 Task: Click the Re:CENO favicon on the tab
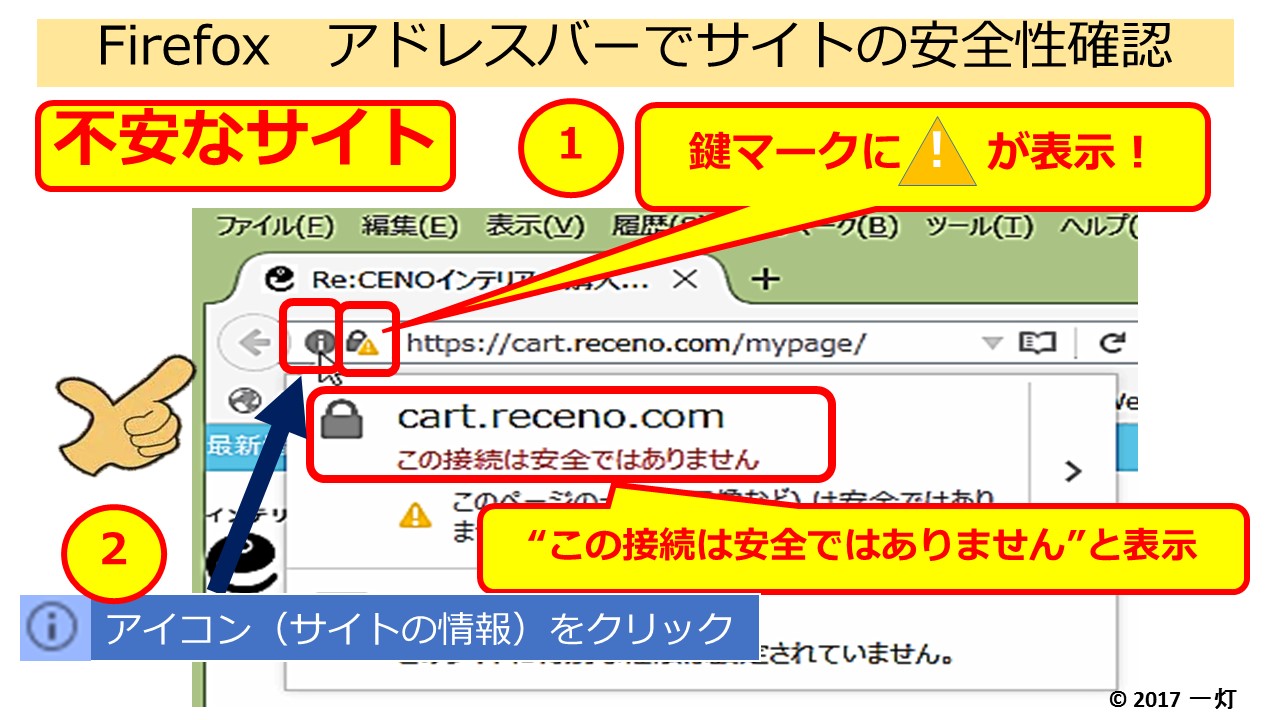coord(281,279)
